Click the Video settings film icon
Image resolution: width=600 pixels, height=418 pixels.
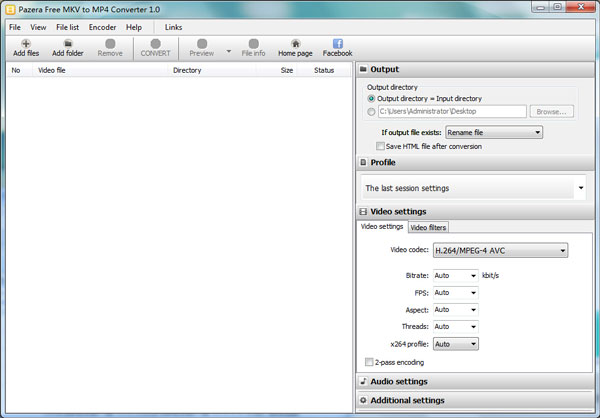pos(363,212)
